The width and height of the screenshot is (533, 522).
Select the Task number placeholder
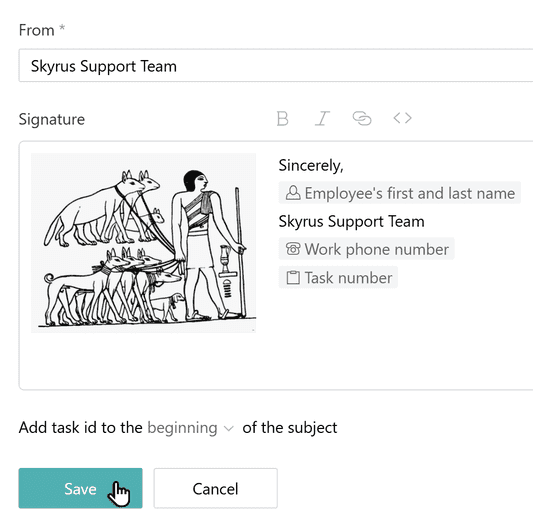click(x=338, y=278)
